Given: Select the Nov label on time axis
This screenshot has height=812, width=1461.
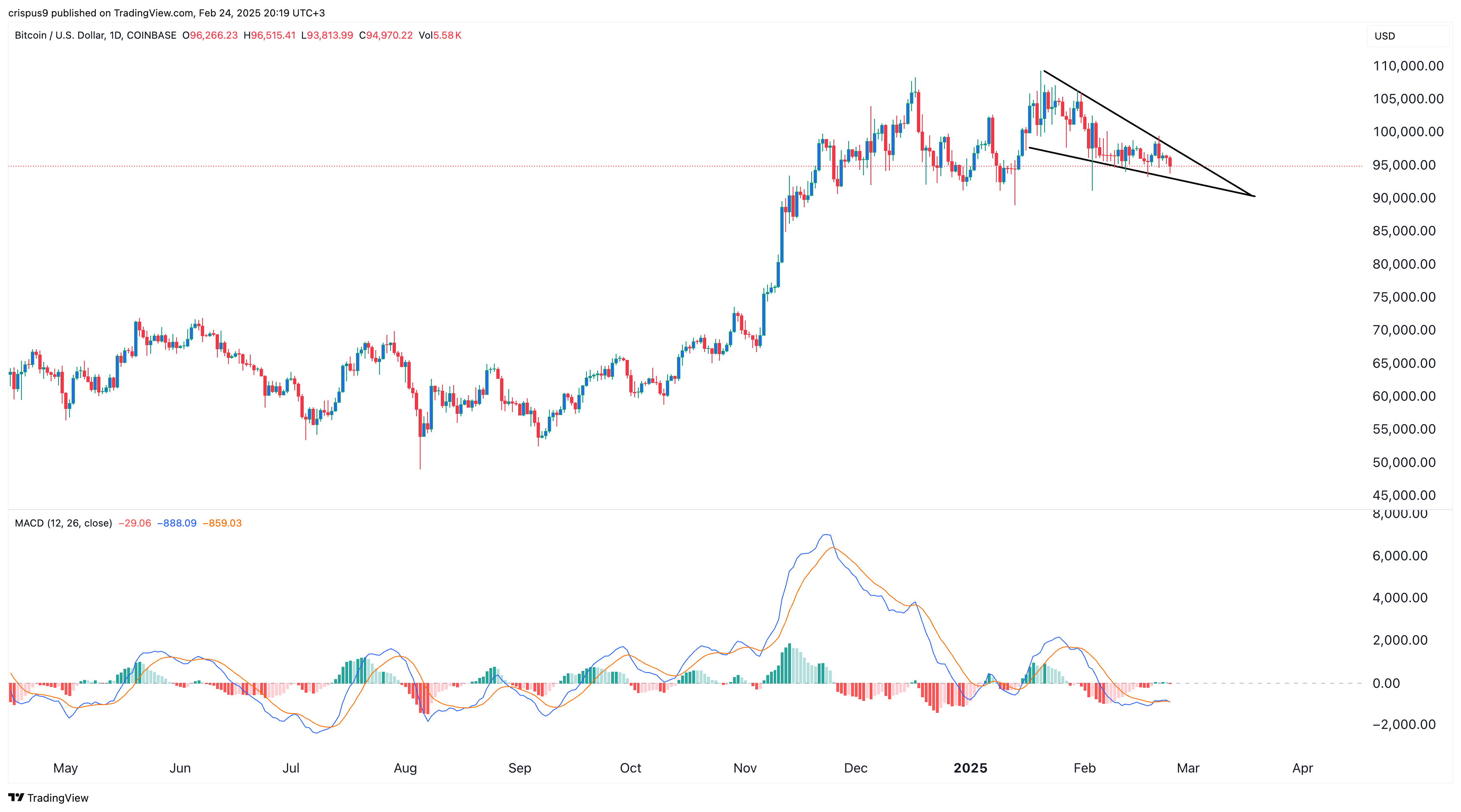Looking at the screenshot, I should pyautogui.click(x=744, y=768).
